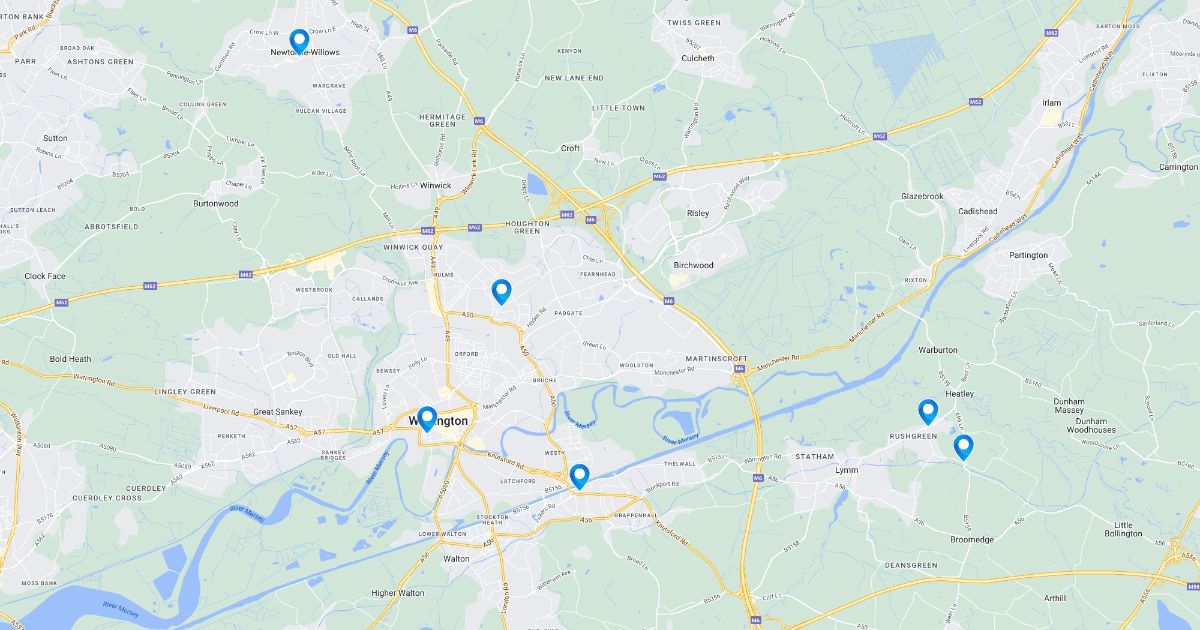Click the map pin over Newton-le-Willows
1200x630 pixels.
[298, 41]
